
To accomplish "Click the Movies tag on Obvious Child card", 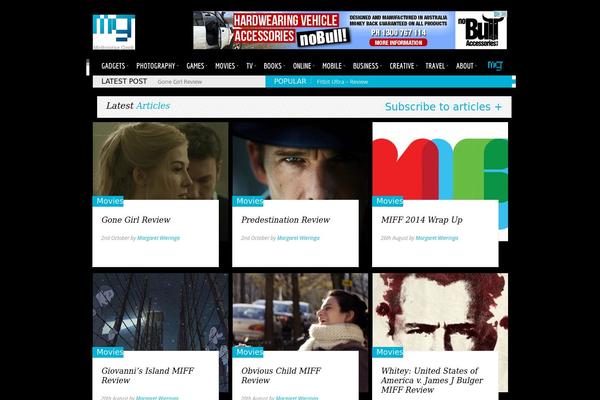I will pos(248,352).
